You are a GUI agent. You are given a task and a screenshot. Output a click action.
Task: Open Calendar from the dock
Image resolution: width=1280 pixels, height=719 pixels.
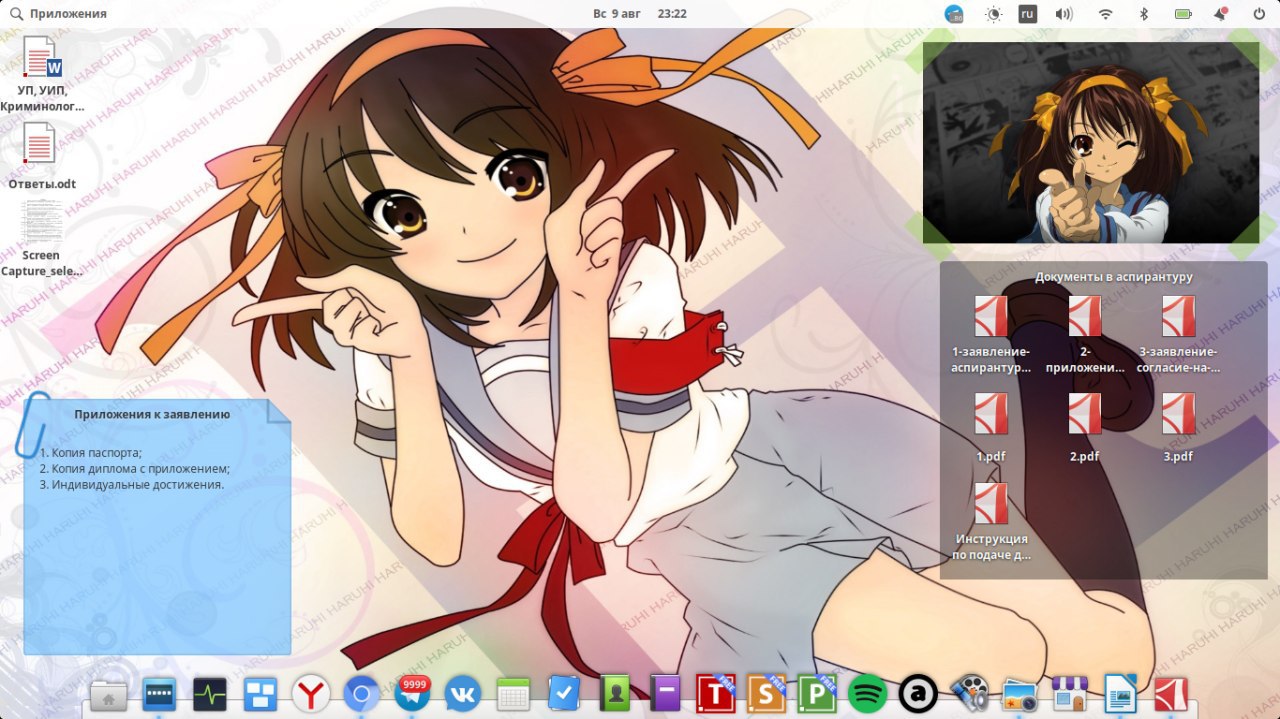click(513, 694)
